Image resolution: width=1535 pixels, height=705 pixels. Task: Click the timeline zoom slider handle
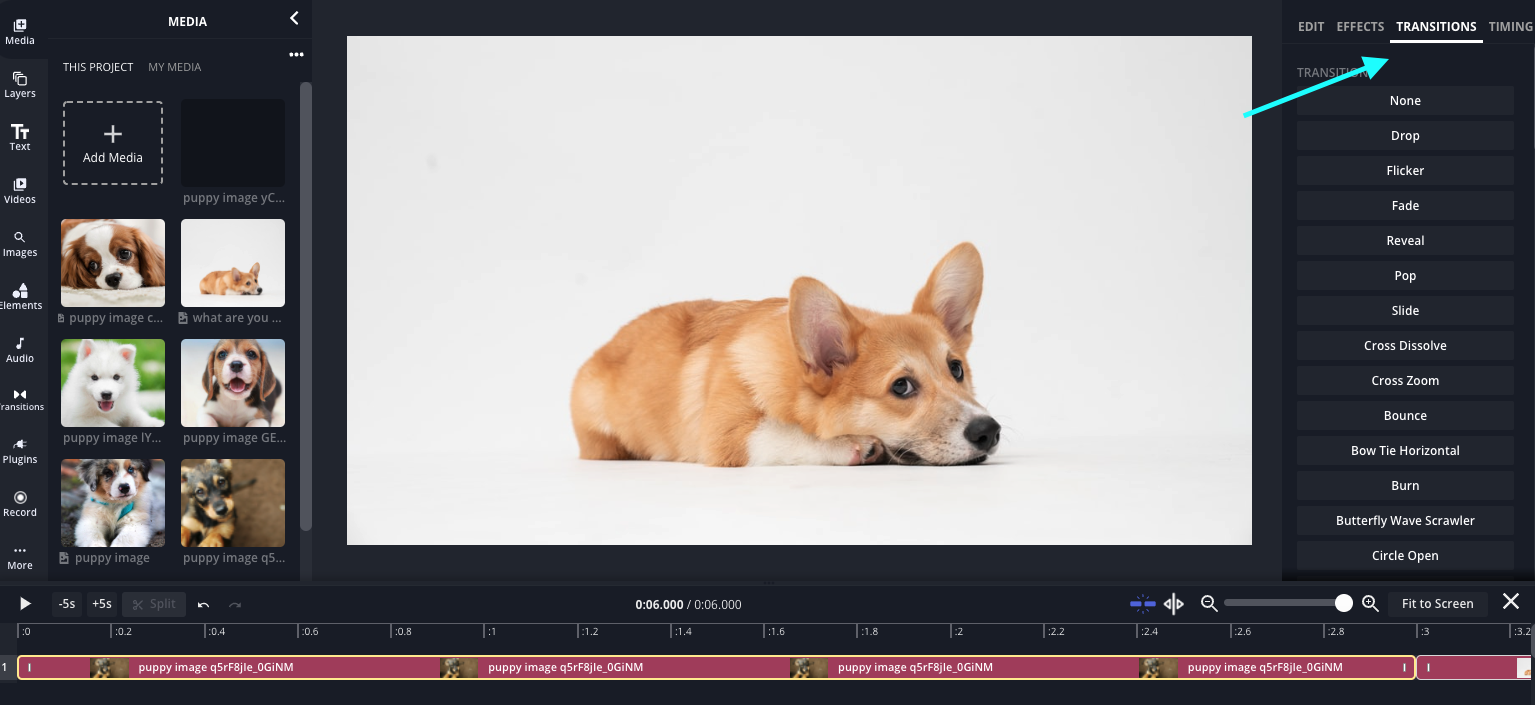click(1344, 603)
